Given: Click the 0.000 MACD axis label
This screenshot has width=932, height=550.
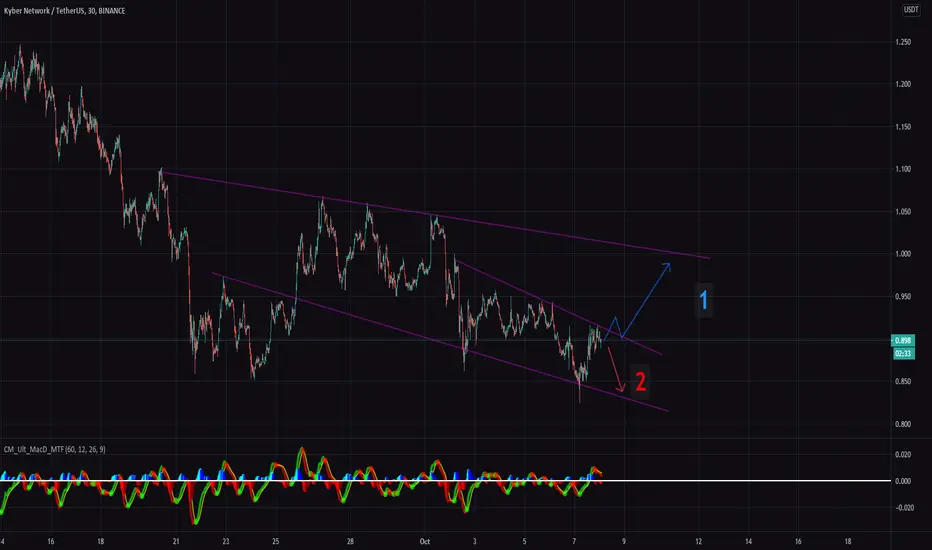Looking at the screenshot, I should [903, 482].
